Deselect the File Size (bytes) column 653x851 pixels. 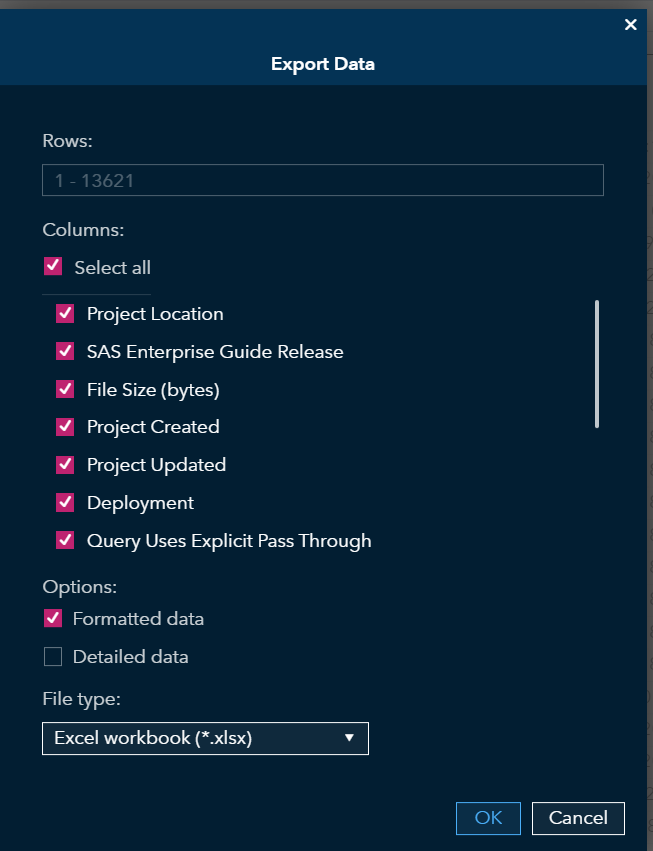pos(65,389)
